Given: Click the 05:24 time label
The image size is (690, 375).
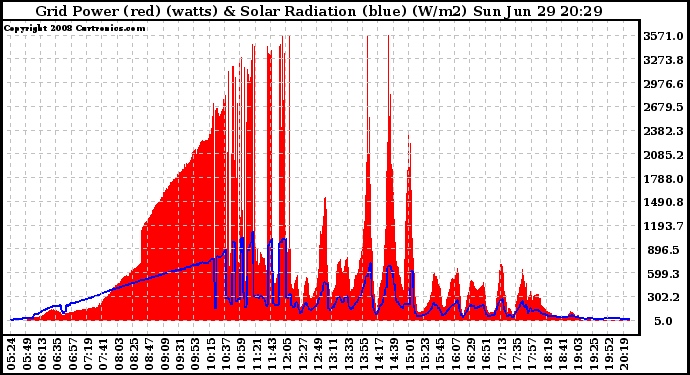Looking at the screenshot, I should click(x=11, y=353).
